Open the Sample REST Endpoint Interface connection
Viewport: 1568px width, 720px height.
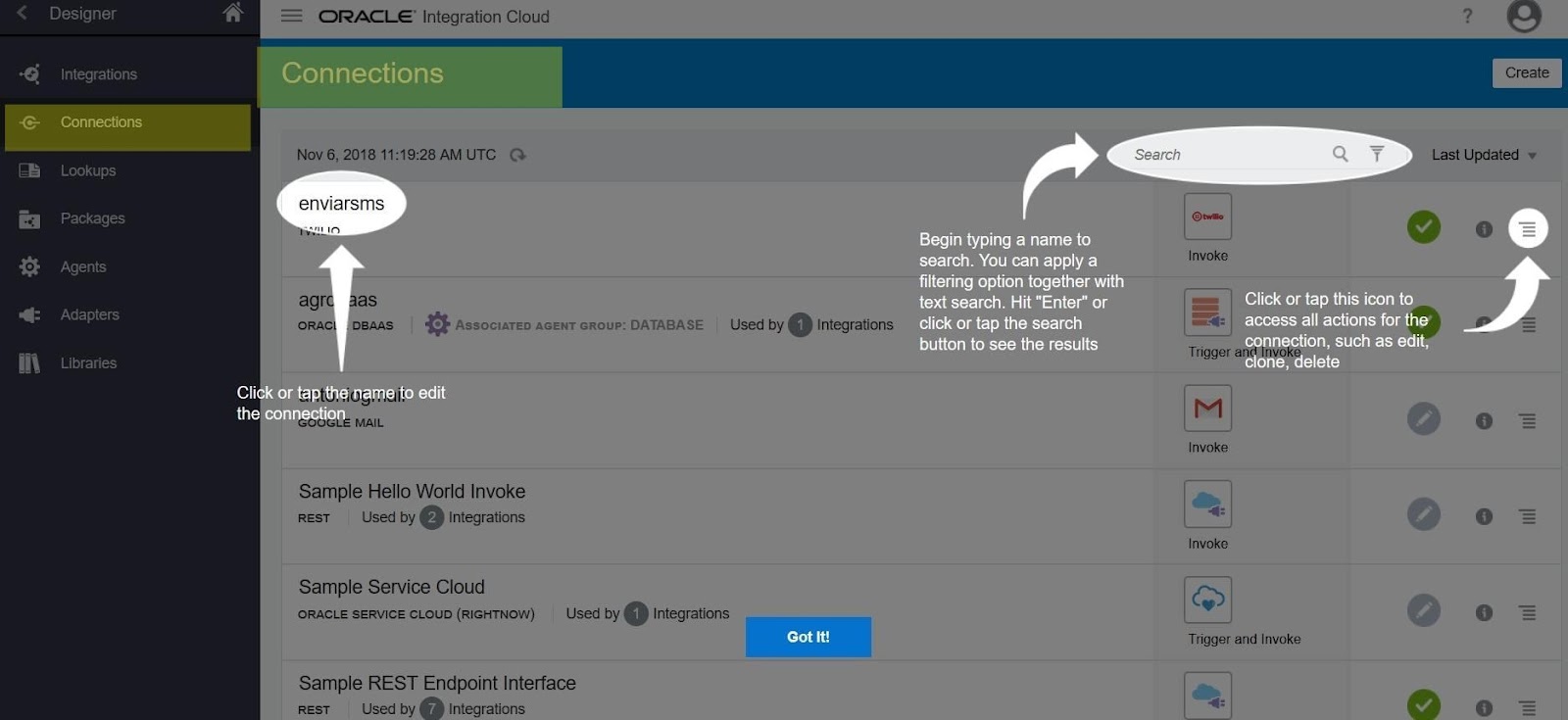click(x=437, y=683)
